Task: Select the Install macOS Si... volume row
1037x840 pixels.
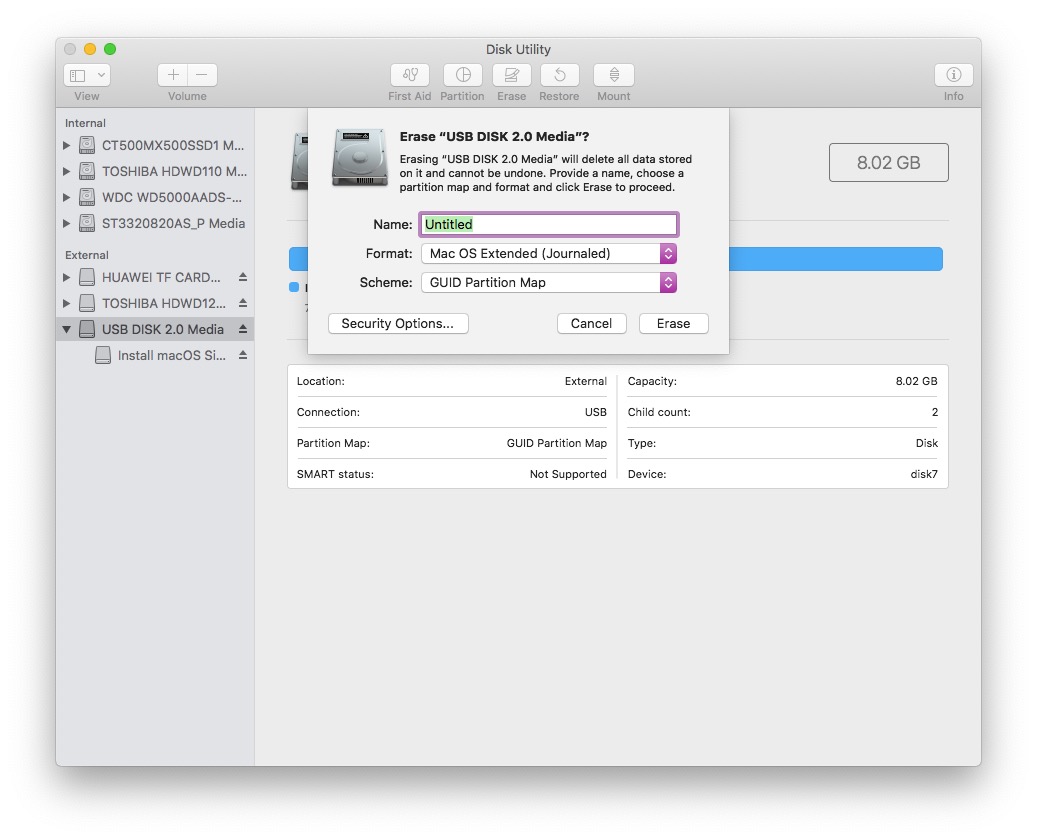Action: 155,355
